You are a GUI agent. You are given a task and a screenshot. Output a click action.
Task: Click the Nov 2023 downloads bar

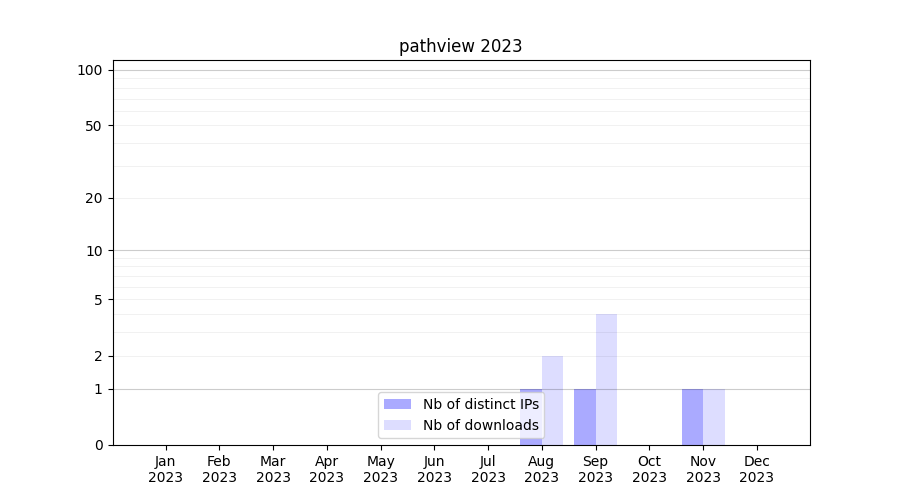tap(714, 417)
